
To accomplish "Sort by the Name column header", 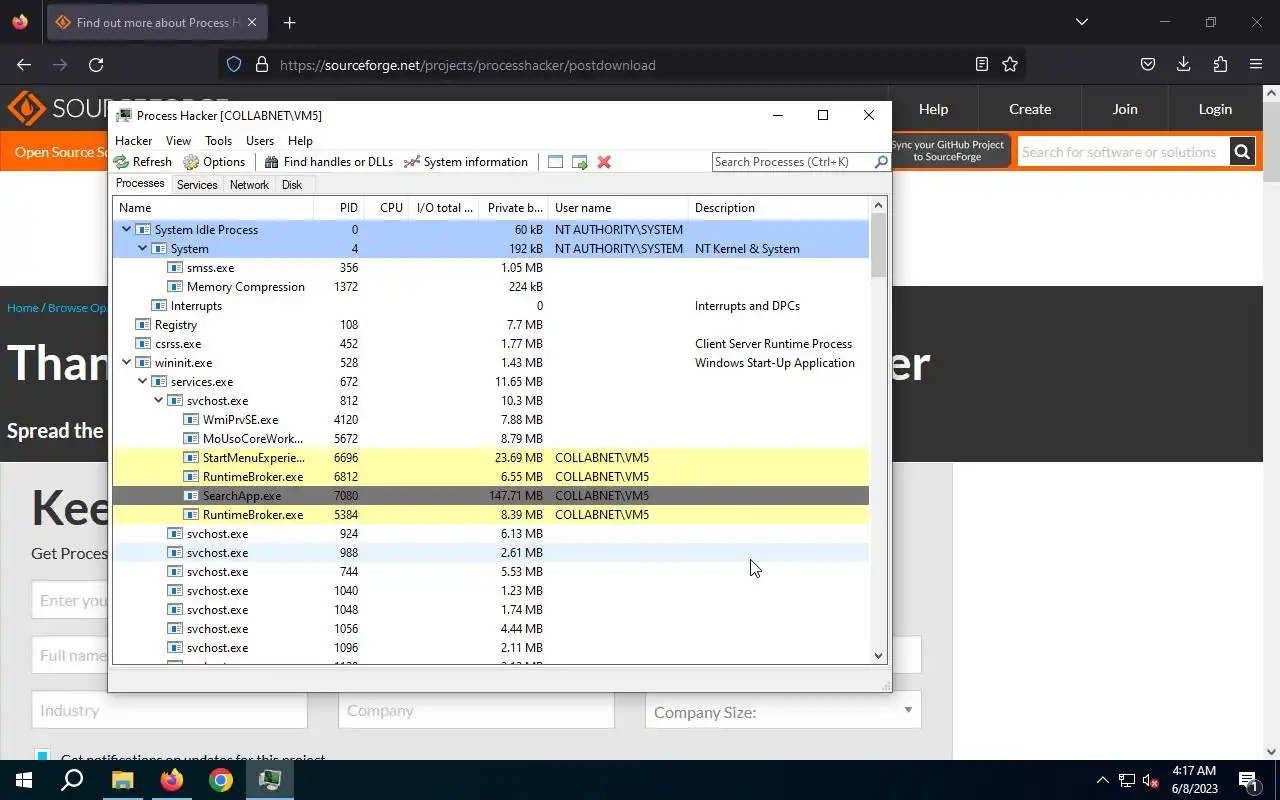I will coord(213,208).
